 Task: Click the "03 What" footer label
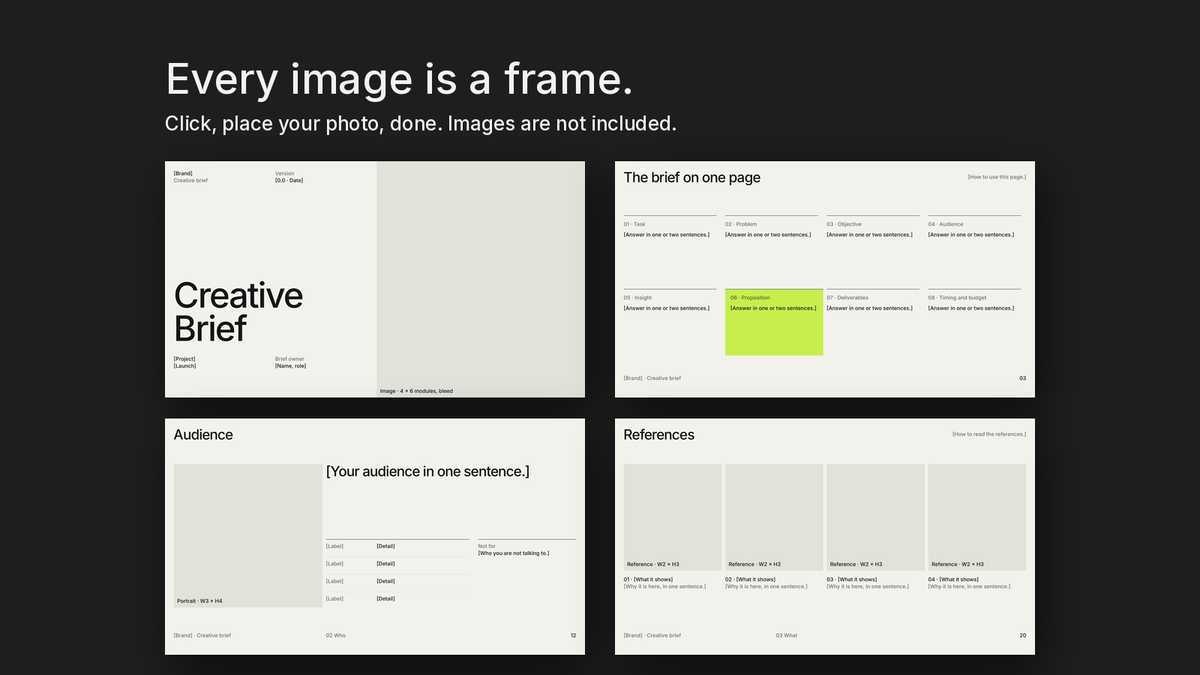(787, 635)
